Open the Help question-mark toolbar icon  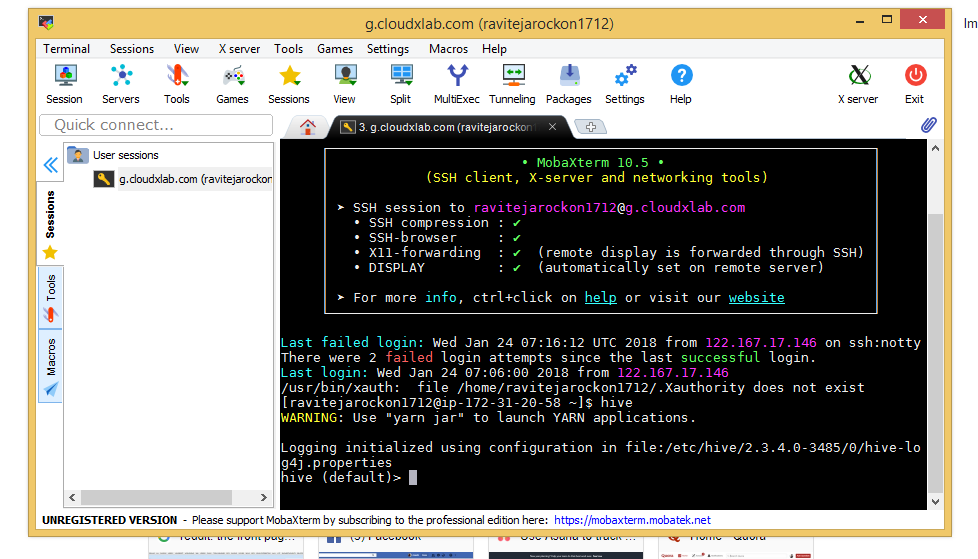tap(681, 84)
